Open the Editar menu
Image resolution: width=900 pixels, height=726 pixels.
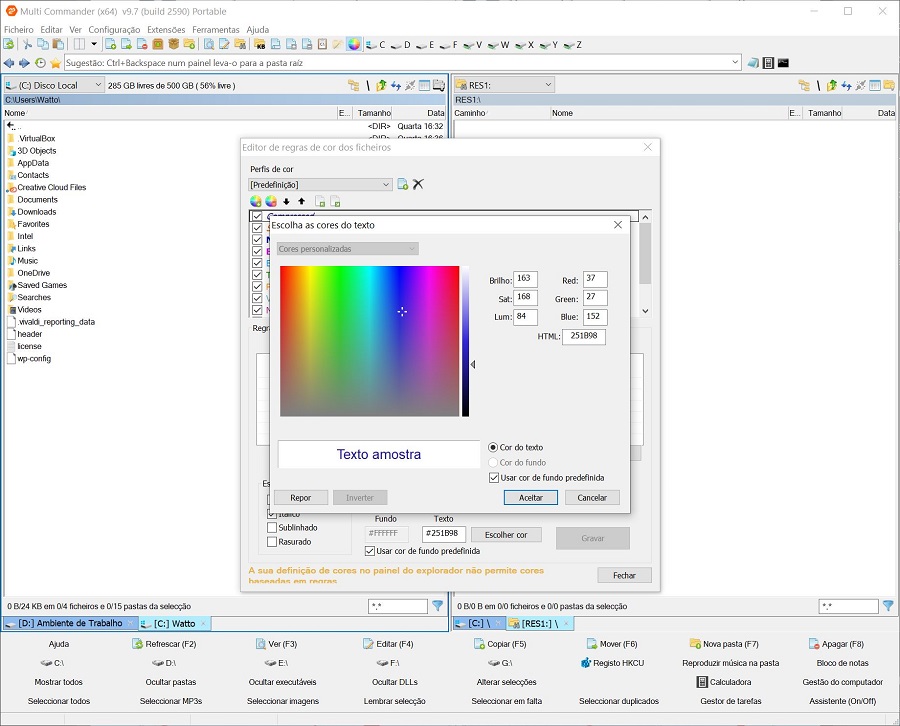pyautogui.click(x=51, y=29)
